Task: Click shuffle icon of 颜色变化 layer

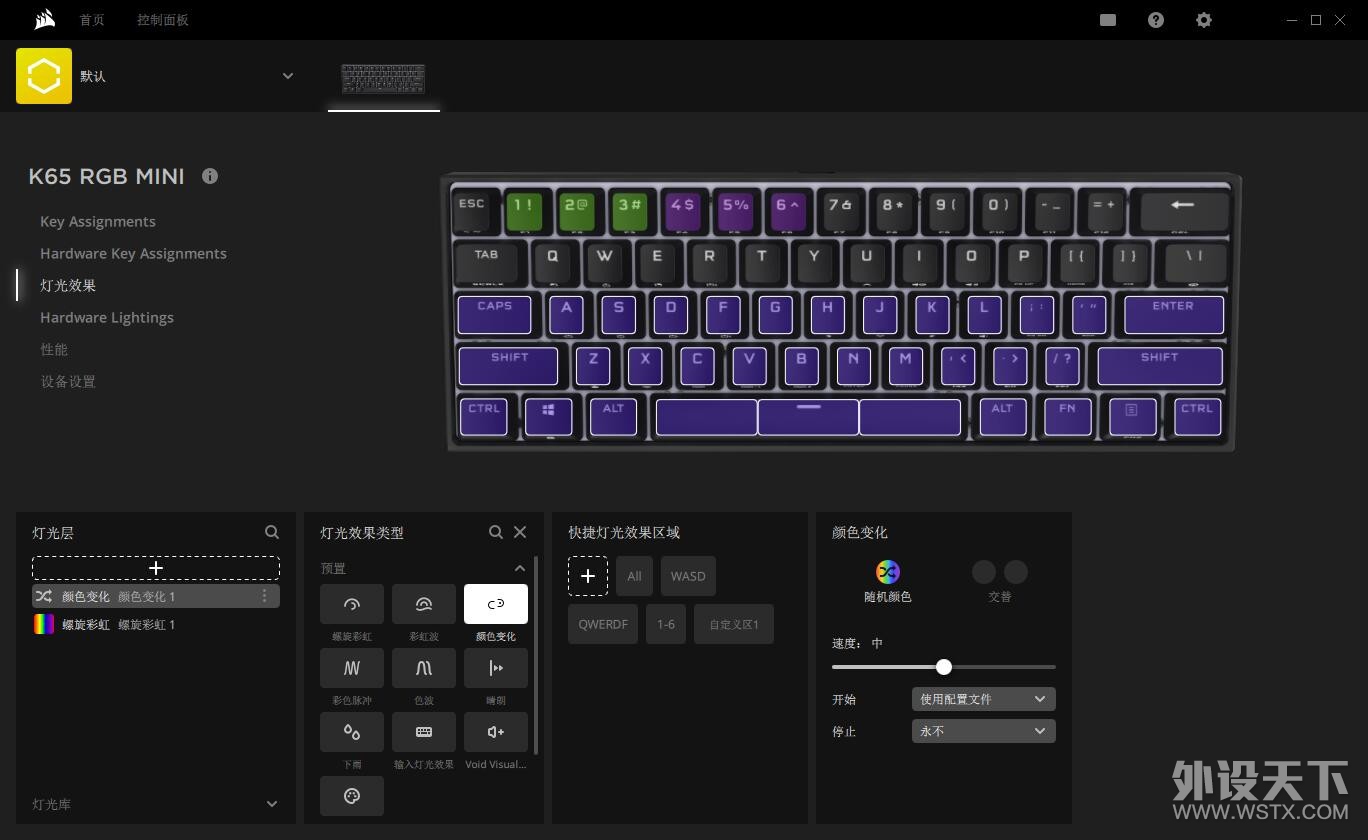Action: pos(44,596)
